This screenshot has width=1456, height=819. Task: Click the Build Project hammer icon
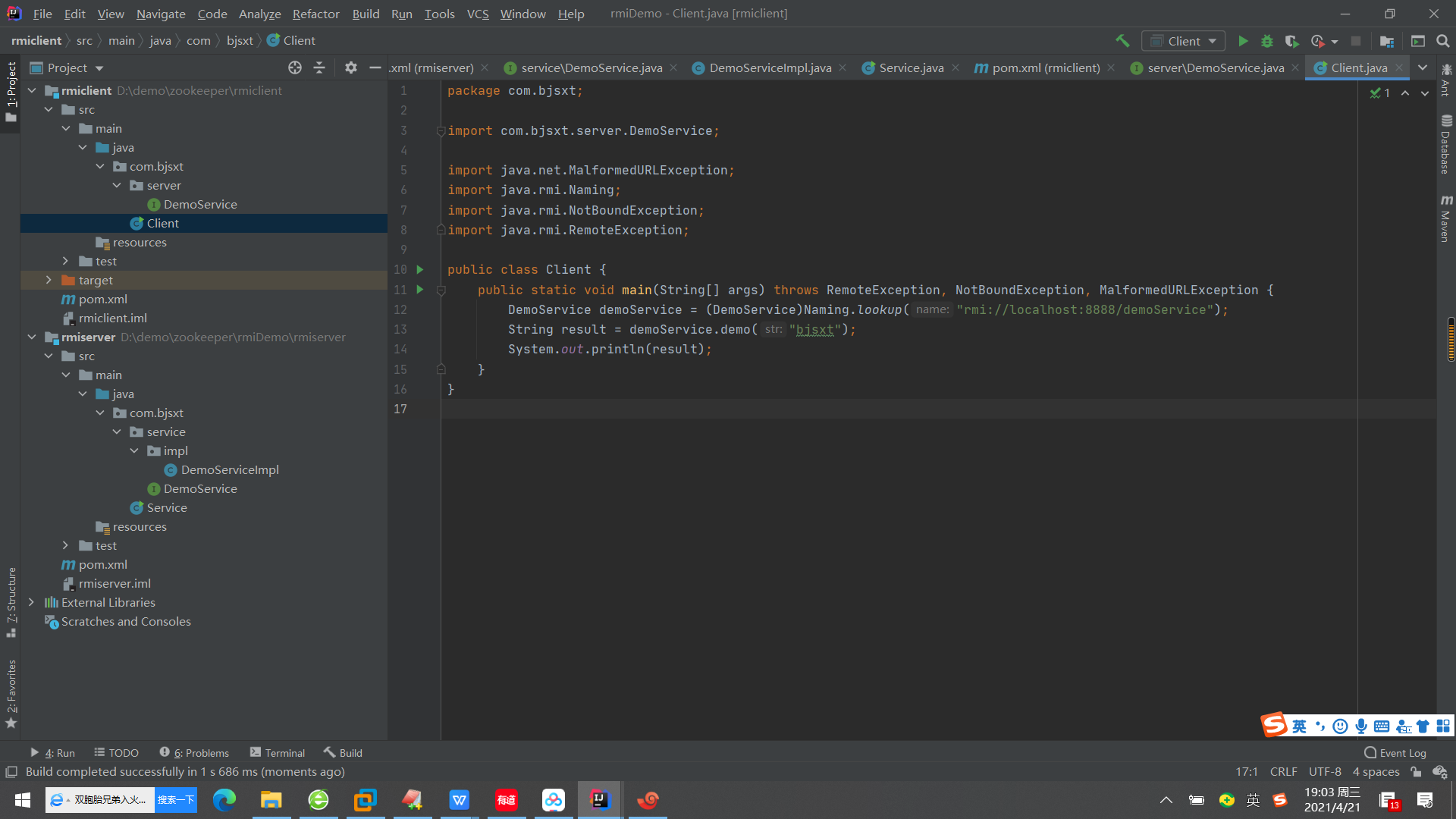1122,41
